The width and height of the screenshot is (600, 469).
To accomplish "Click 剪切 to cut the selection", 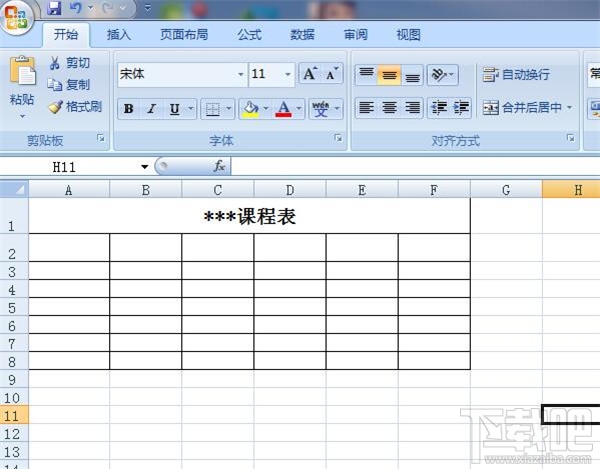I will pyautogui.click(x=70, y=63).
